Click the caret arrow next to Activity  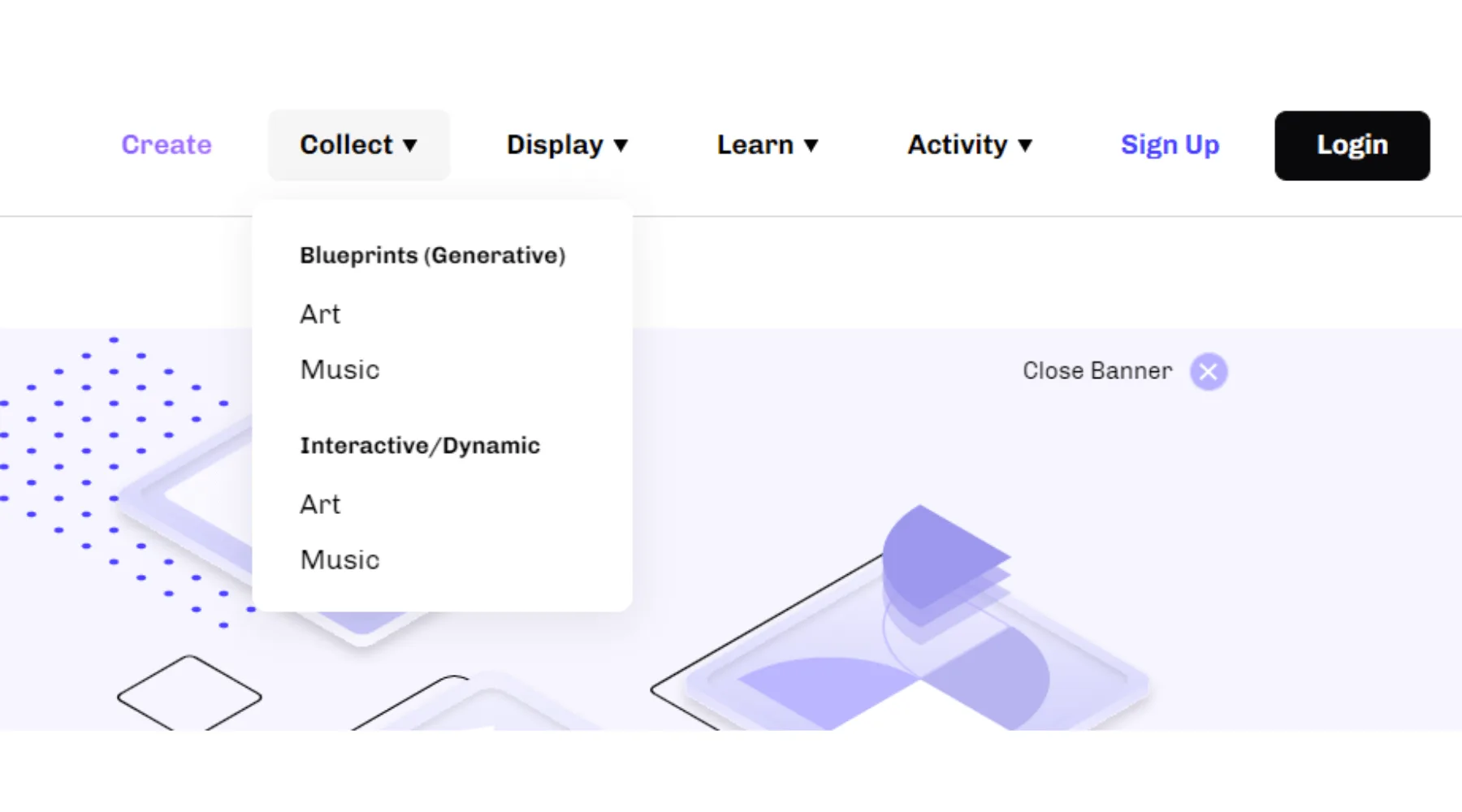click(x=1025, y=145)
